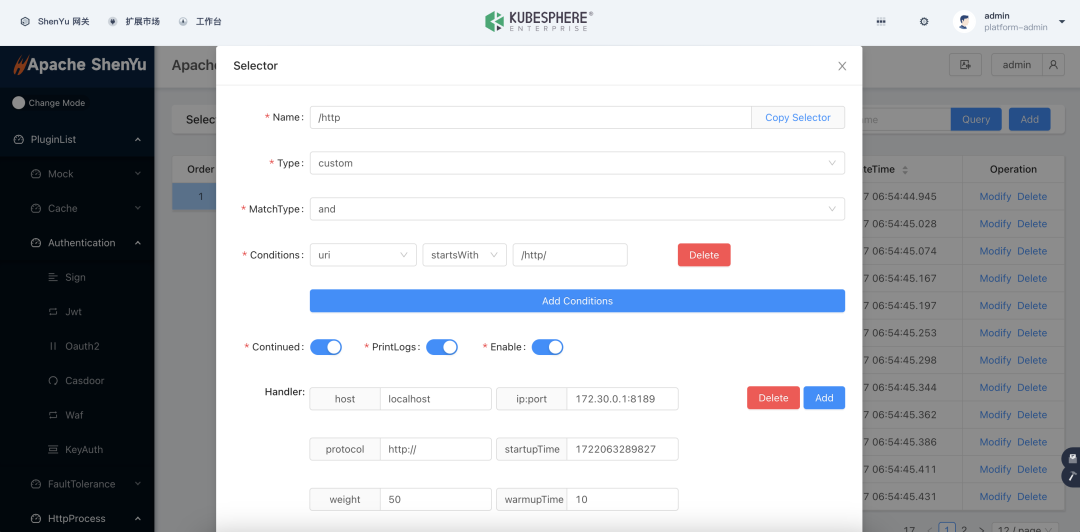Open the ShenYu 网关 top menu item
Viewport: 1080px width, 532px height.
54,21
